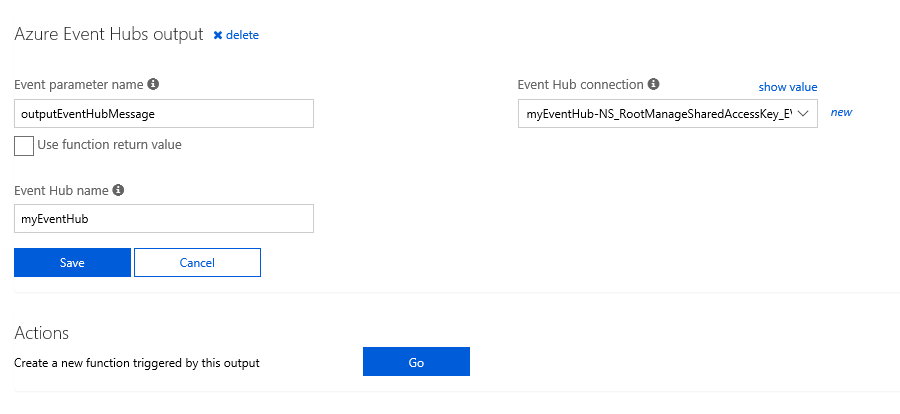Viewport: 900px width, 414px height.
Task: Click the info icon beside Event parameter name
Action: click(153, 85)
